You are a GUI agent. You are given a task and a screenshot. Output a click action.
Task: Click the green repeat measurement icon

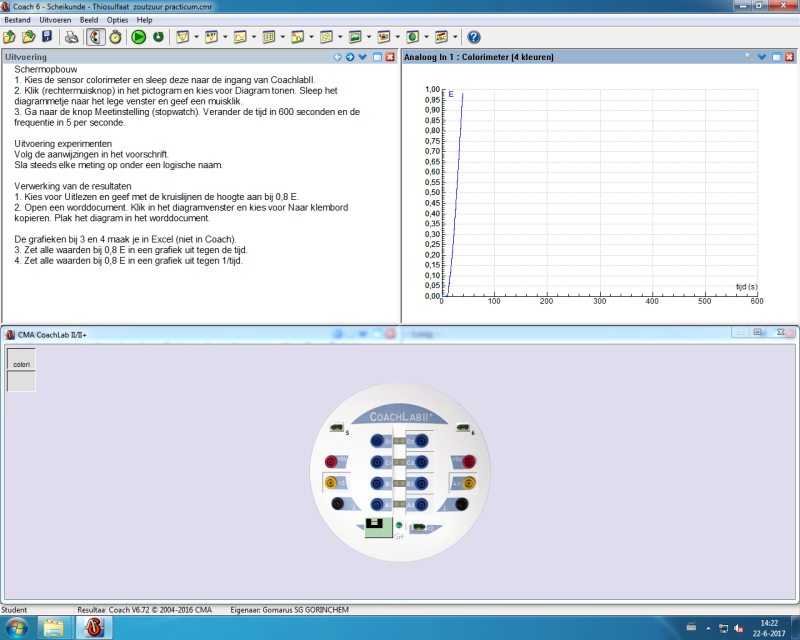158,37
